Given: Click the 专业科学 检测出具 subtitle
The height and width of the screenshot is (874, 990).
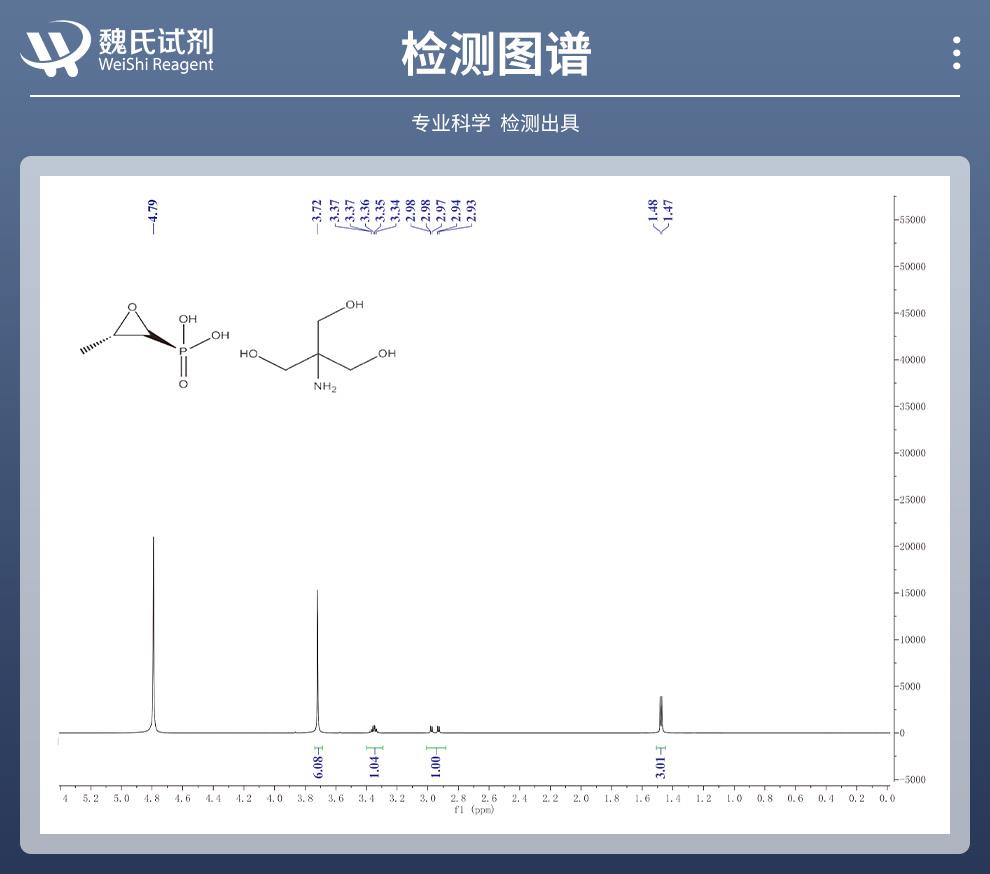Looking at the screenshot, I should point(496,123).
